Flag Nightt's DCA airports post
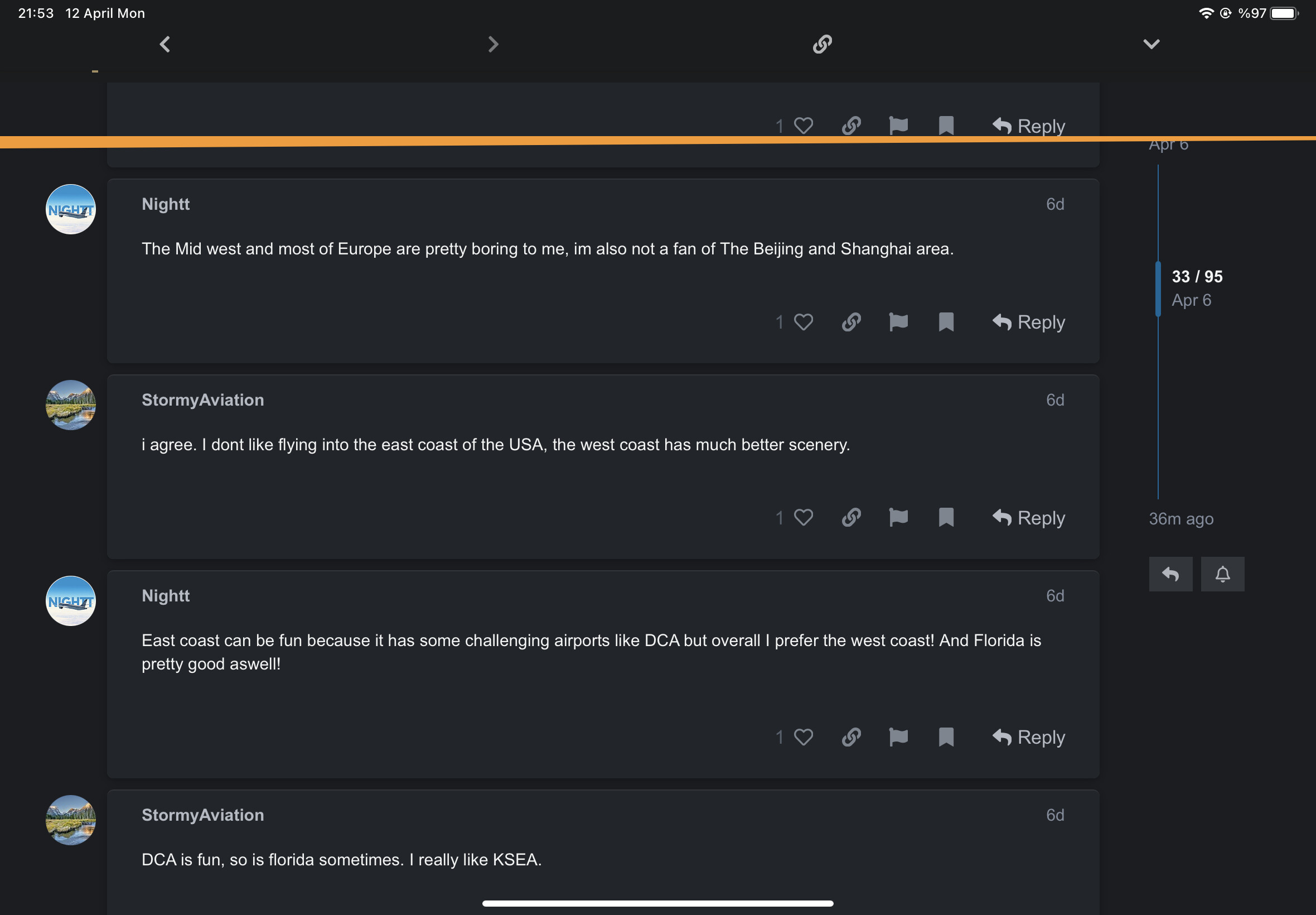The height and width of the screenshot is (915, 1316). [898, 736]
